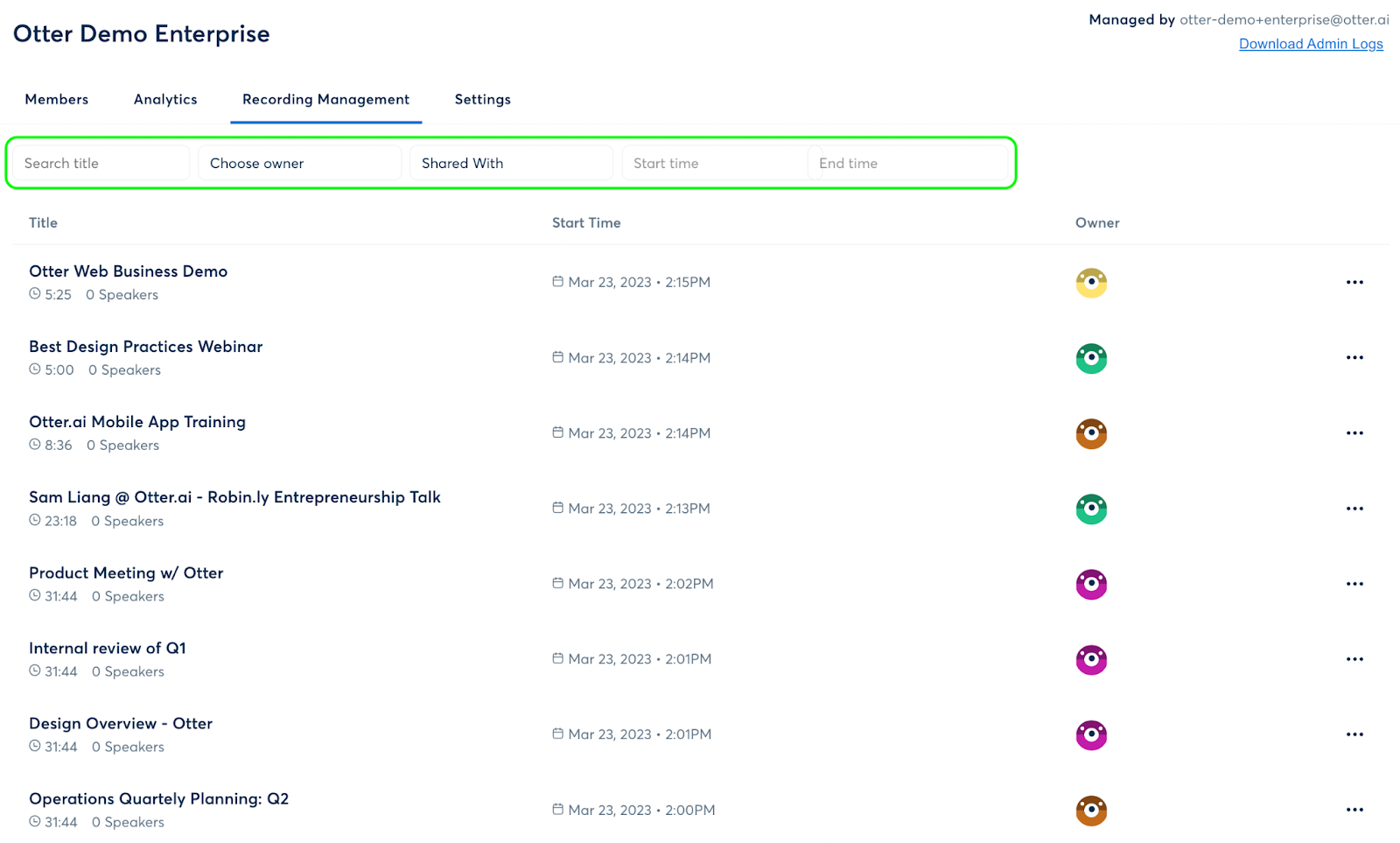
Task: Click owner avatar for Design Overview - Otter
Action: (1091, 734)
